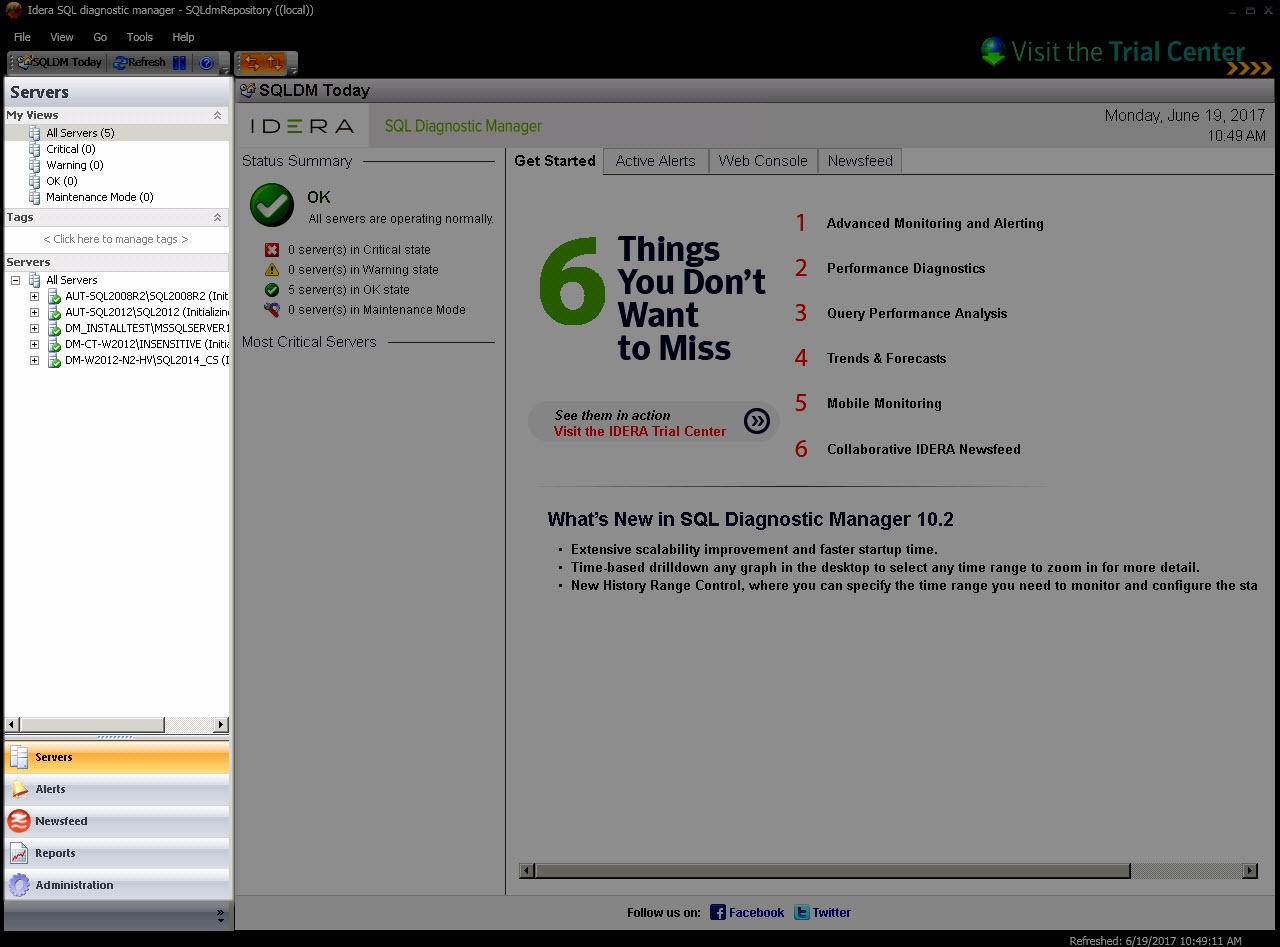
Task: Open help via blue question mark icon
Action: pos(206,62)
